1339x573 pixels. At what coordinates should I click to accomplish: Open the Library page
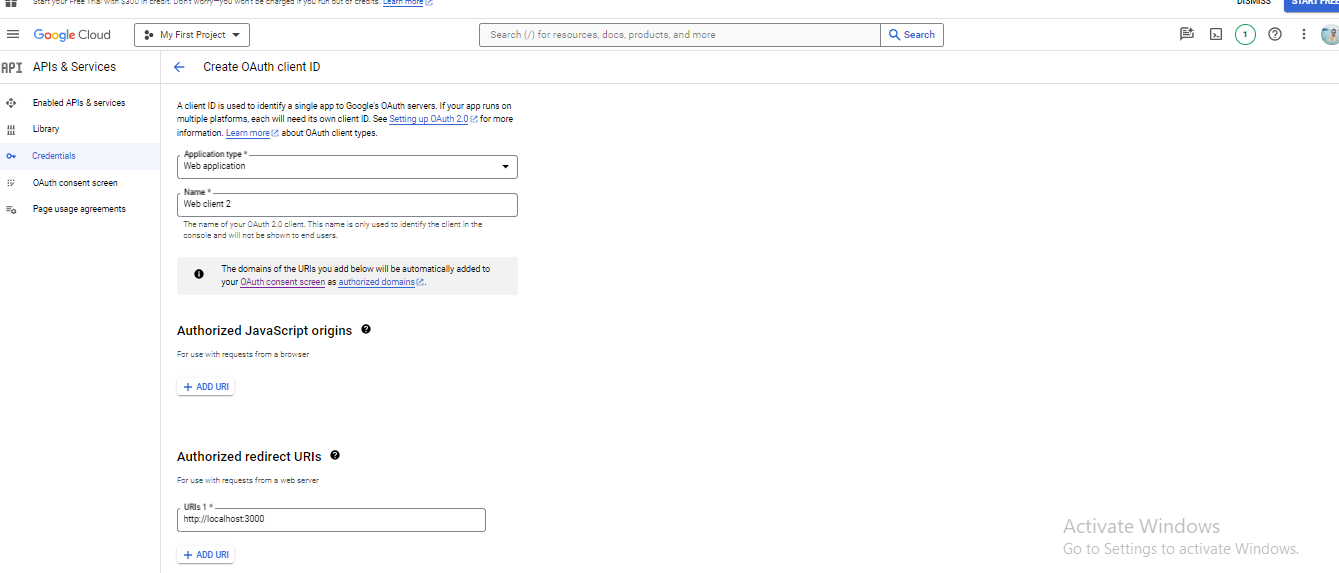[46, 129]
